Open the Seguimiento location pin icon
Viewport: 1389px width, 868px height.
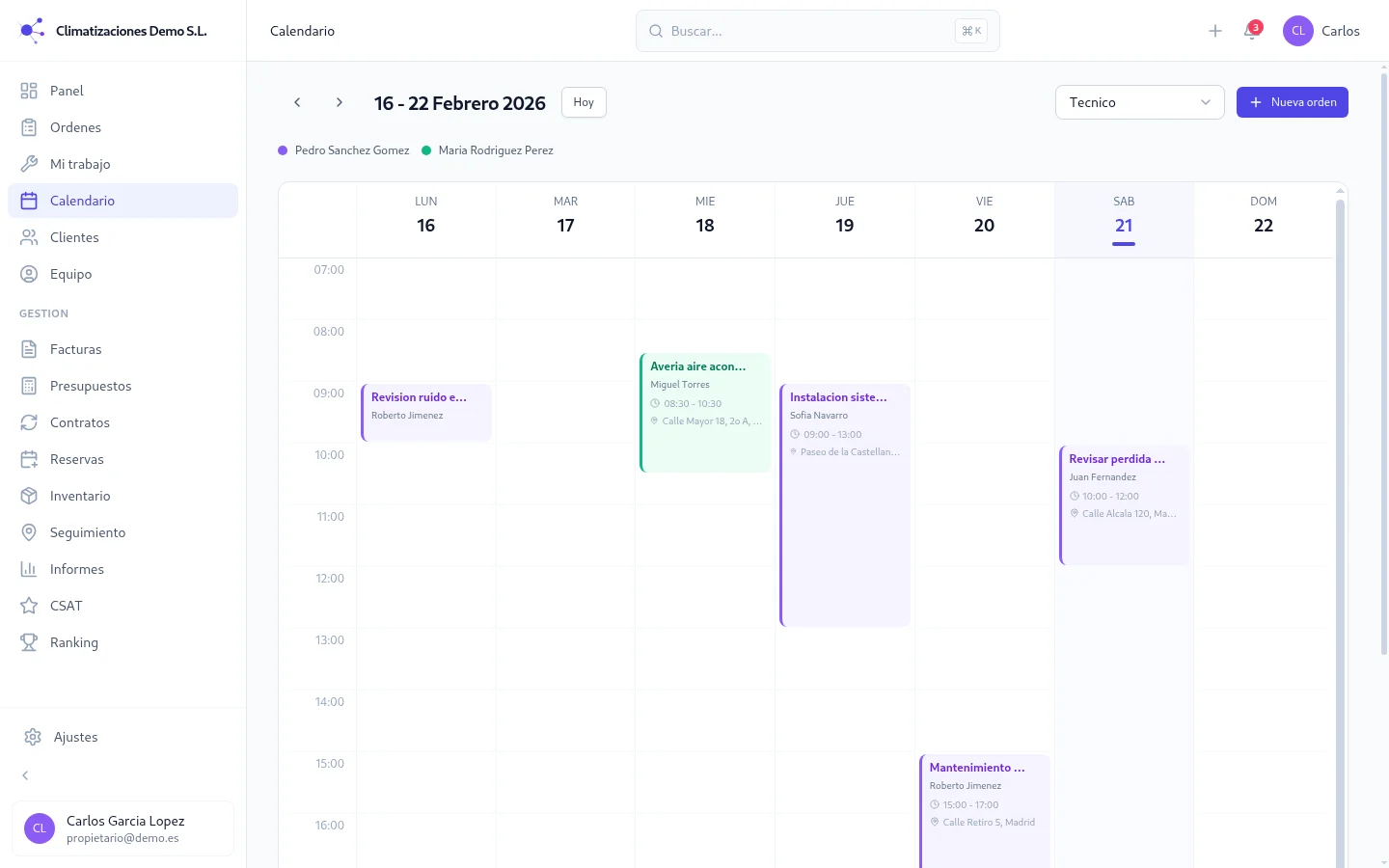pos(31,531)
